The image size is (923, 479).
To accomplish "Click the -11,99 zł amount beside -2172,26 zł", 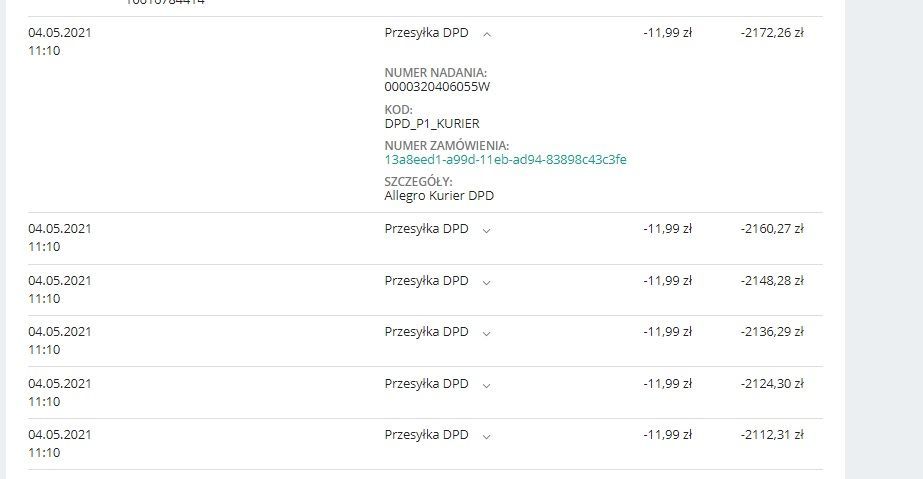I will (668, 33).
